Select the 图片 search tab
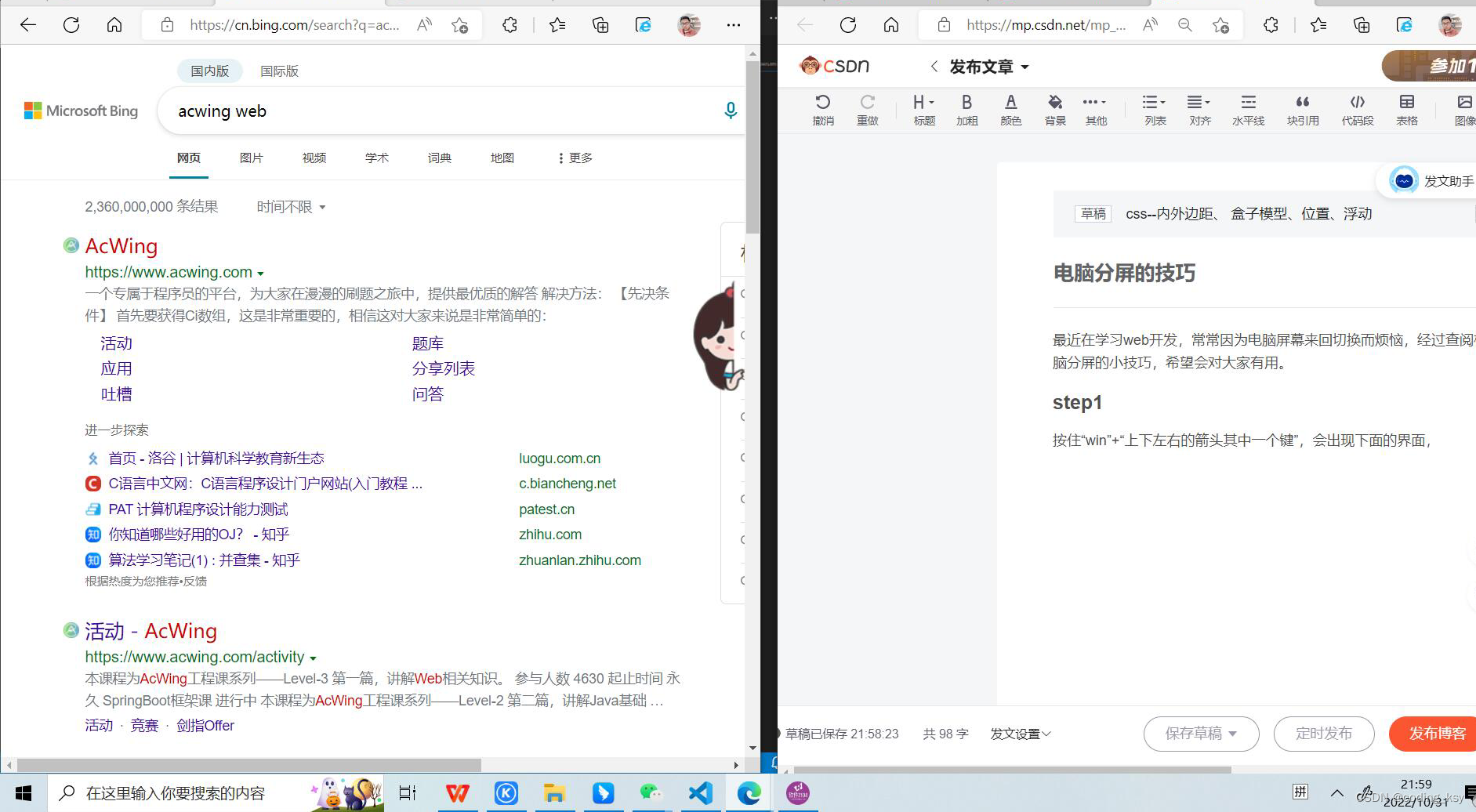This screenshot has width=1476, height=812. 251,158
